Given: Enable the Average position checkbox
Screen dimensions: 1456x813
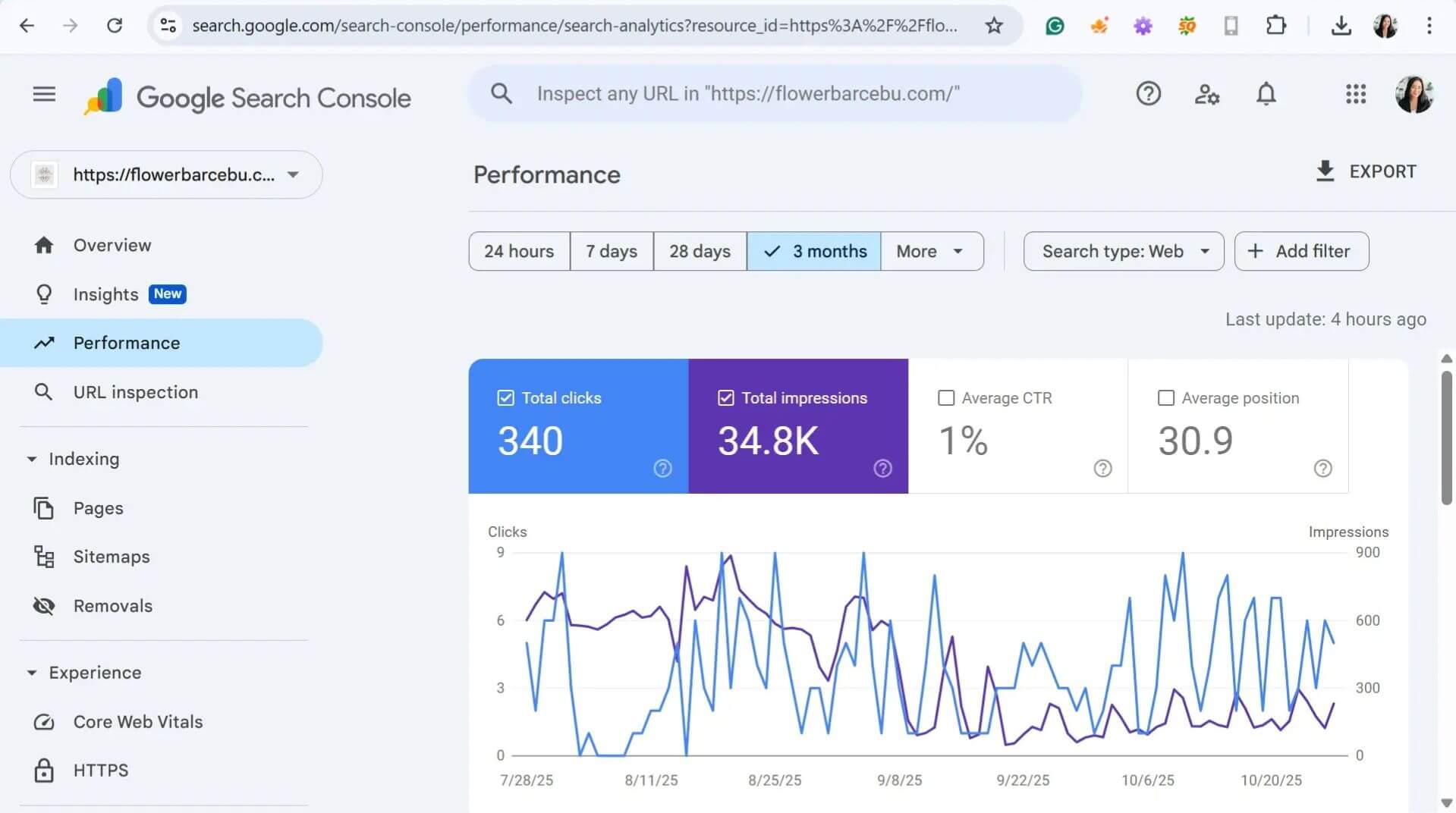Looking at the screenshot, I should pos(1166,398).
